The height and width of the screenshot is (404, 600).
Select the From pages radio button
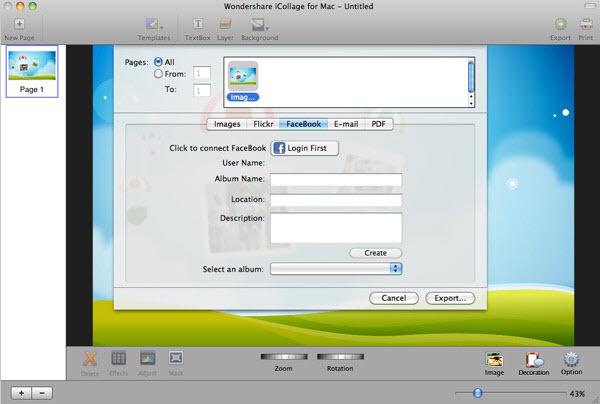tap(158, 74)
